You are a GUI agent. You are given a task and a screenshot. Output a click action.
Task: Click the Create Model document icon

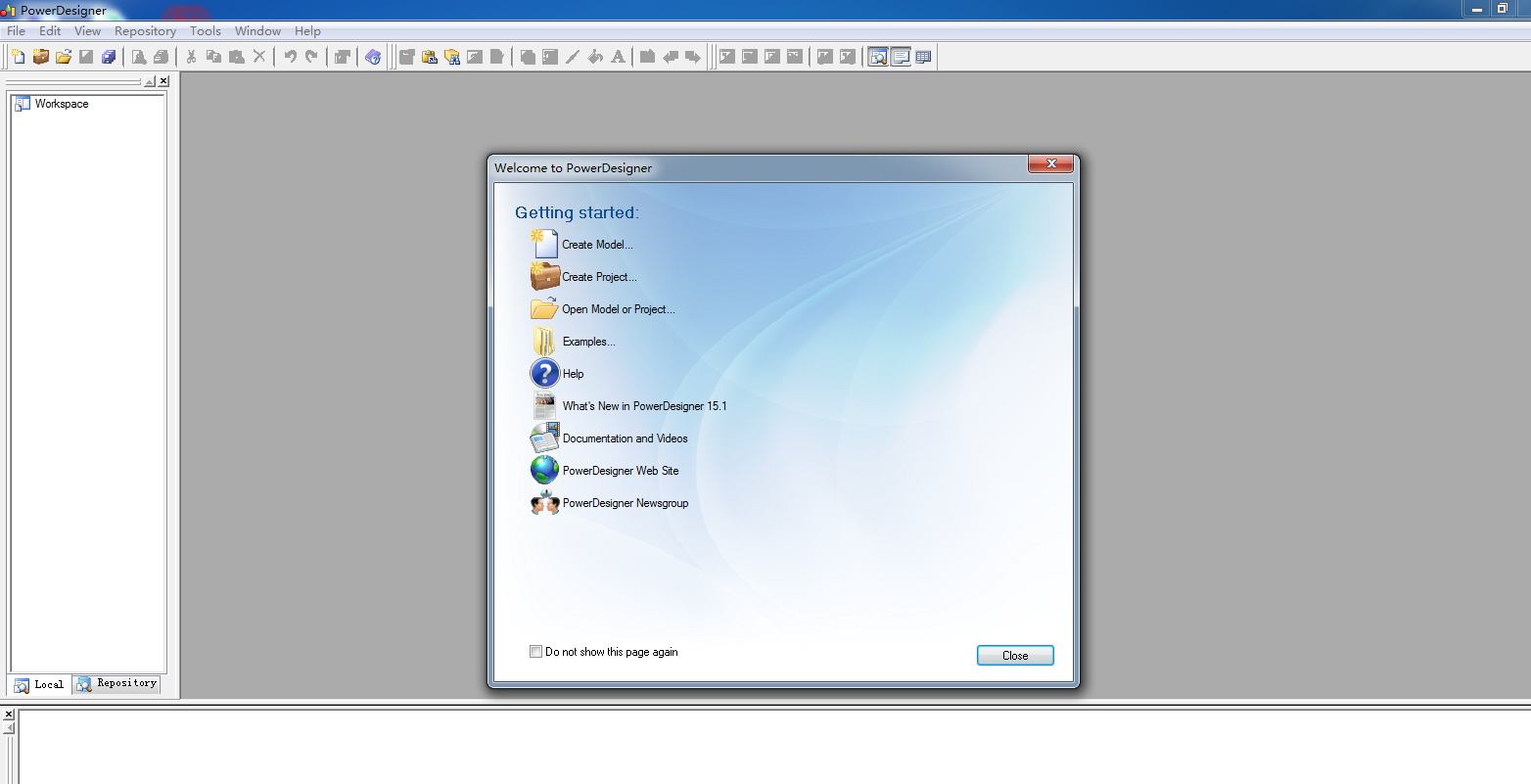(544, 244)
